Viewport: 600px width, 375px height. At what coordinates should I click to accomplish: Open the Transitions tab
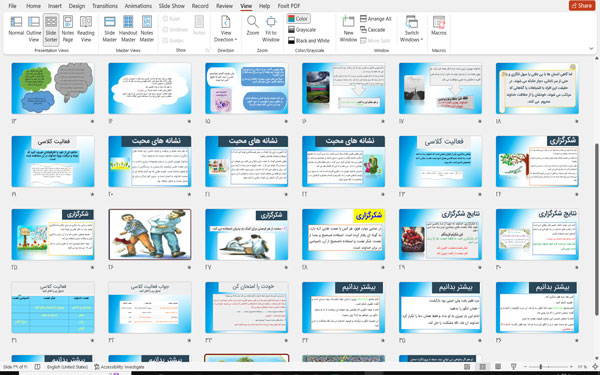point(105,6)
